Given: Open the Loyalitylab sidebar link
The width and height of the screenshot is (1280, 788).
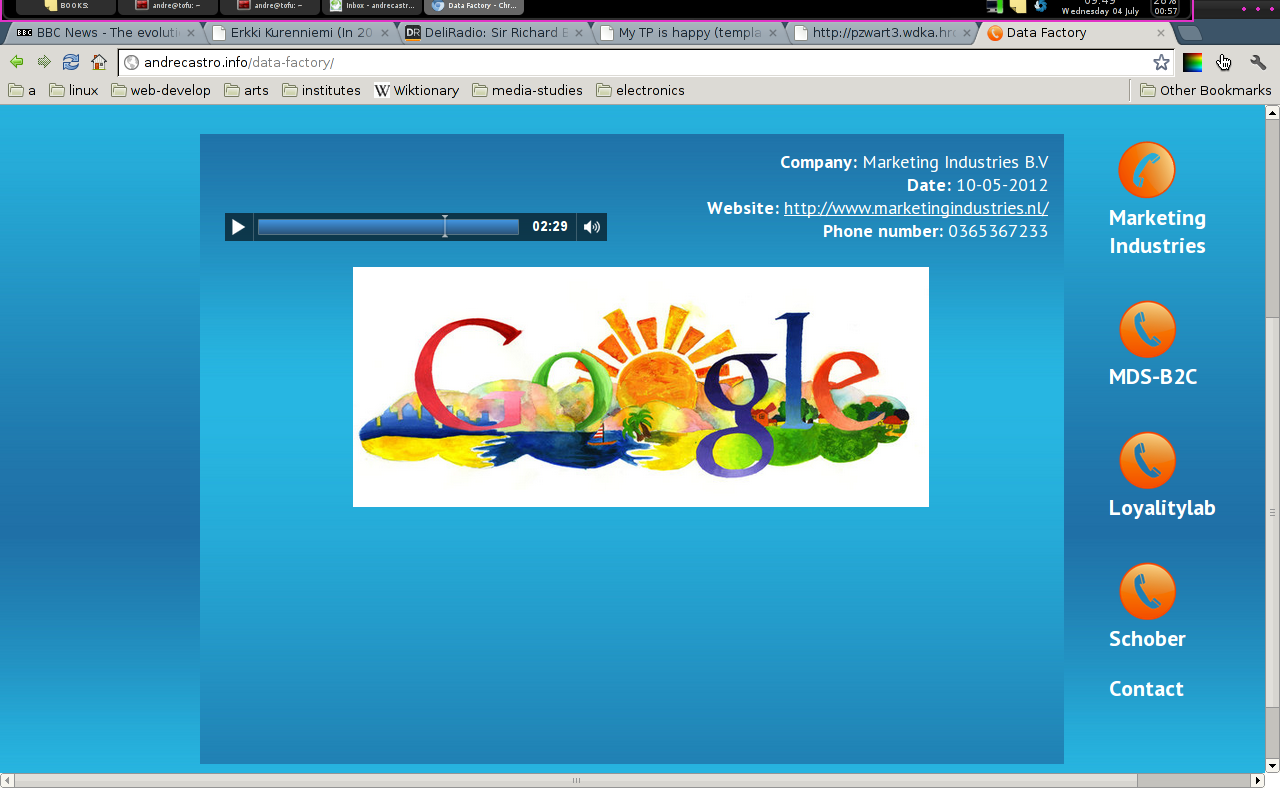Looking at the screenshot, I should [1162, 508].
